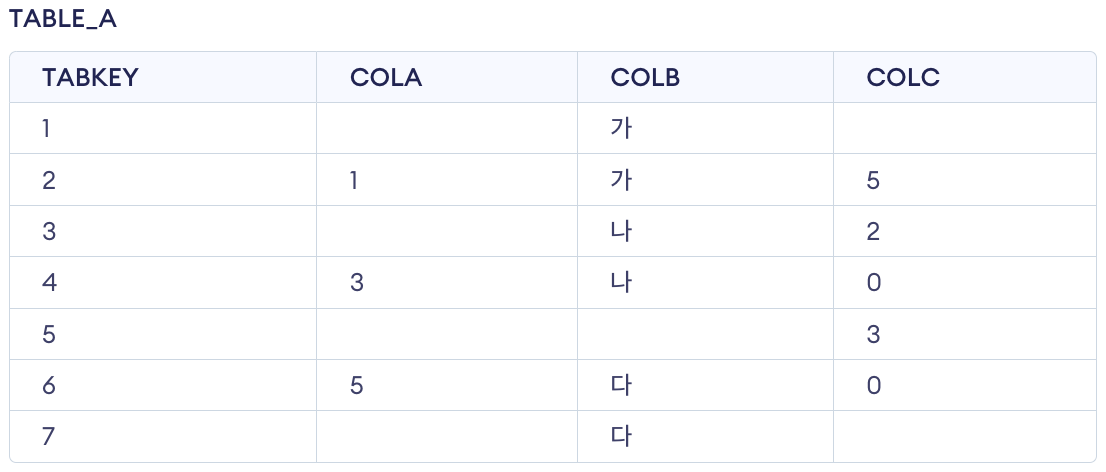Viewport: 1106px width, 472px height.
Task: Select the COLA column header
Action: coord(386,78)
